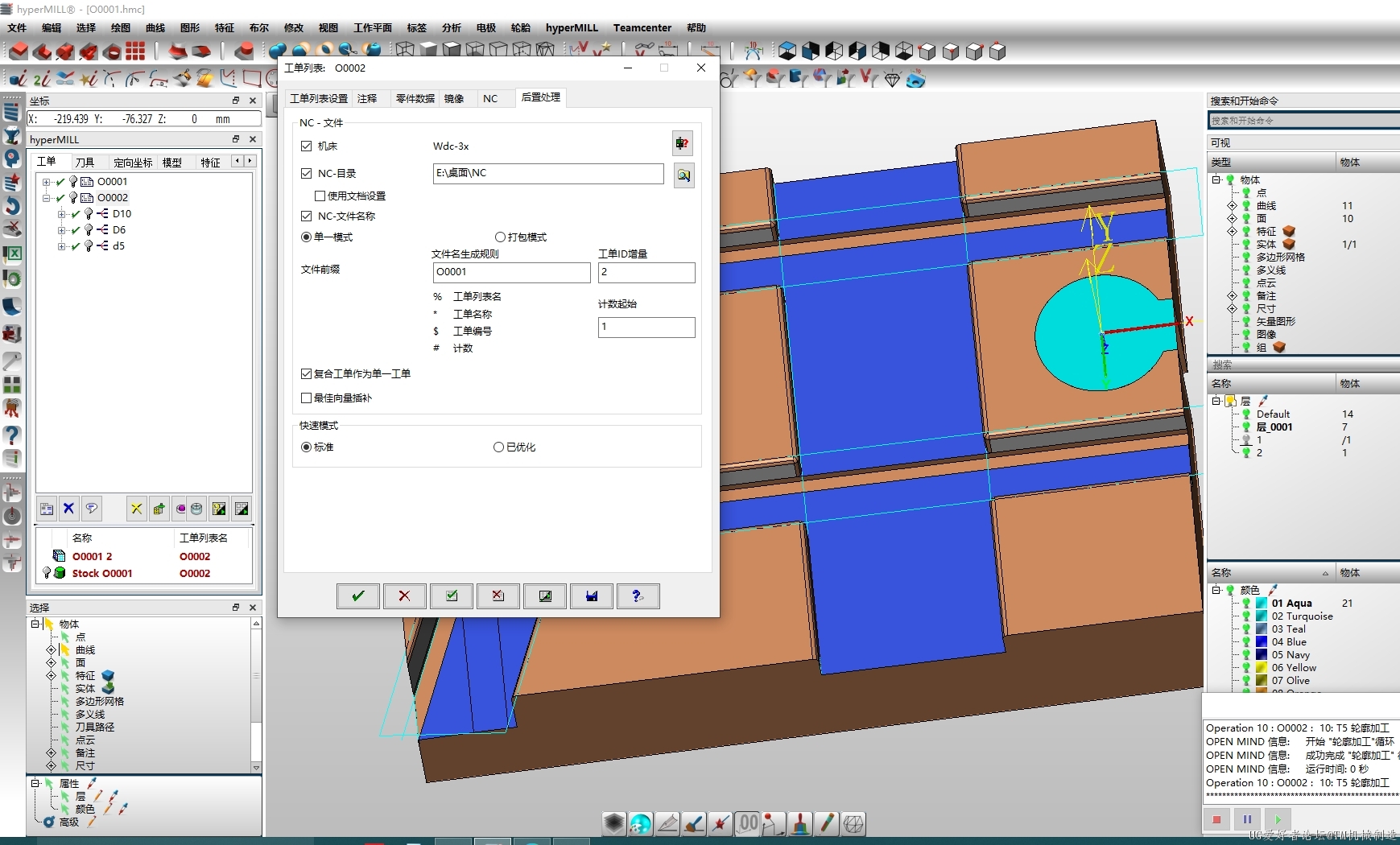Click the red square stop button
The width and height of the screenshot is (1400, 845).
click(1216, 820)
